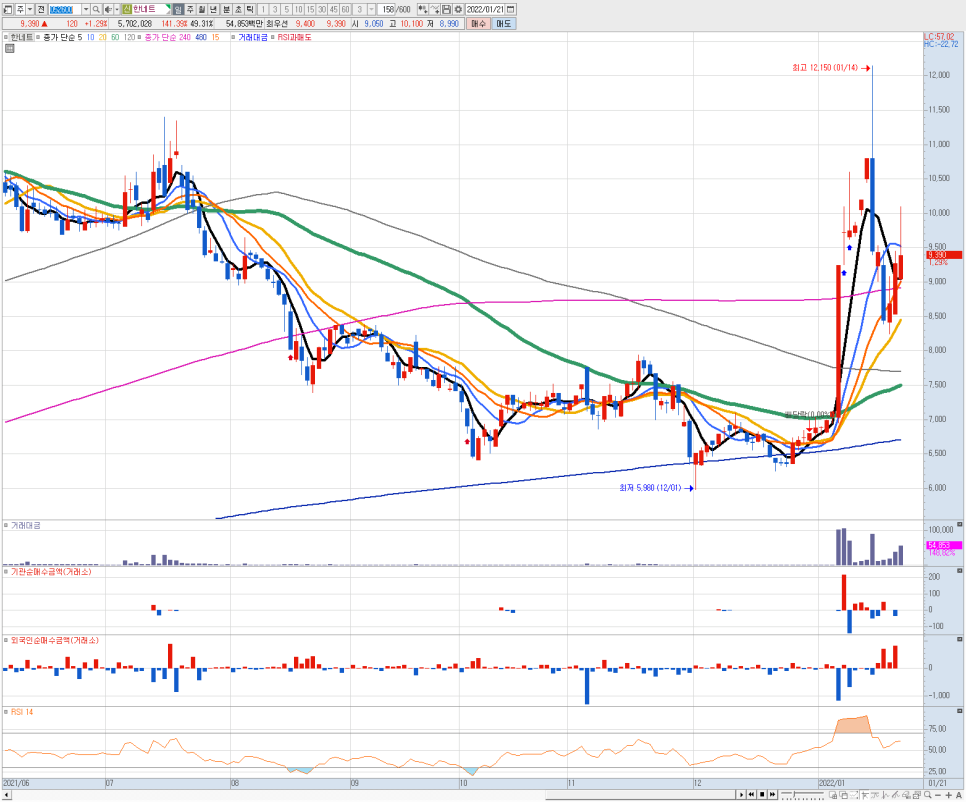
Task: Click the replay speed slider
Action: [x=802, y=795]
